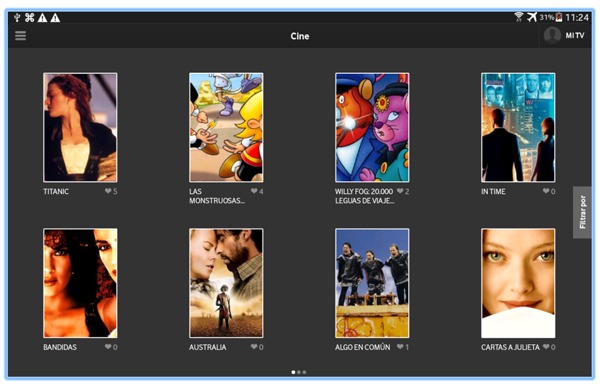Like Cartas a Julieta with heart
Viewport: 600px width, 386px height.
(546, 347)
